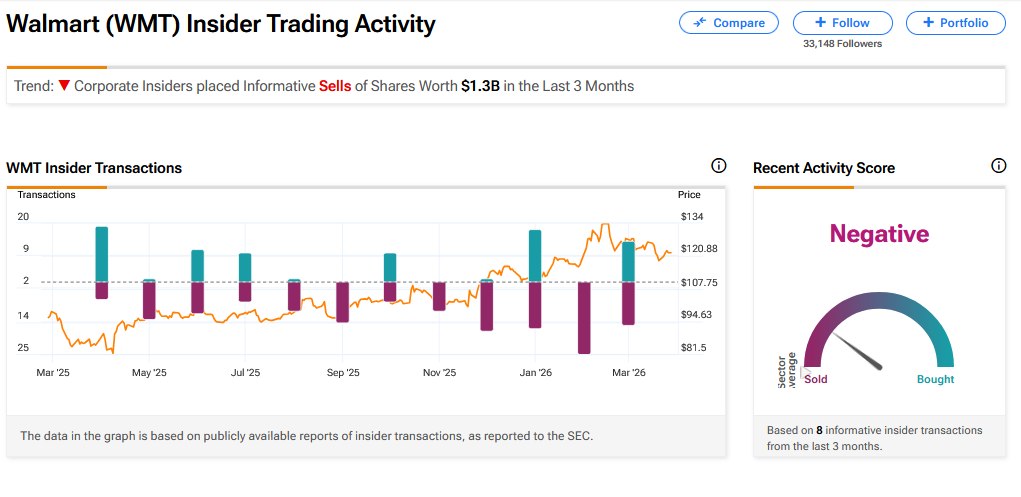Click the 'Negative' activity score label
Screen dimensions: 1021x497
[x=879, y=234]
